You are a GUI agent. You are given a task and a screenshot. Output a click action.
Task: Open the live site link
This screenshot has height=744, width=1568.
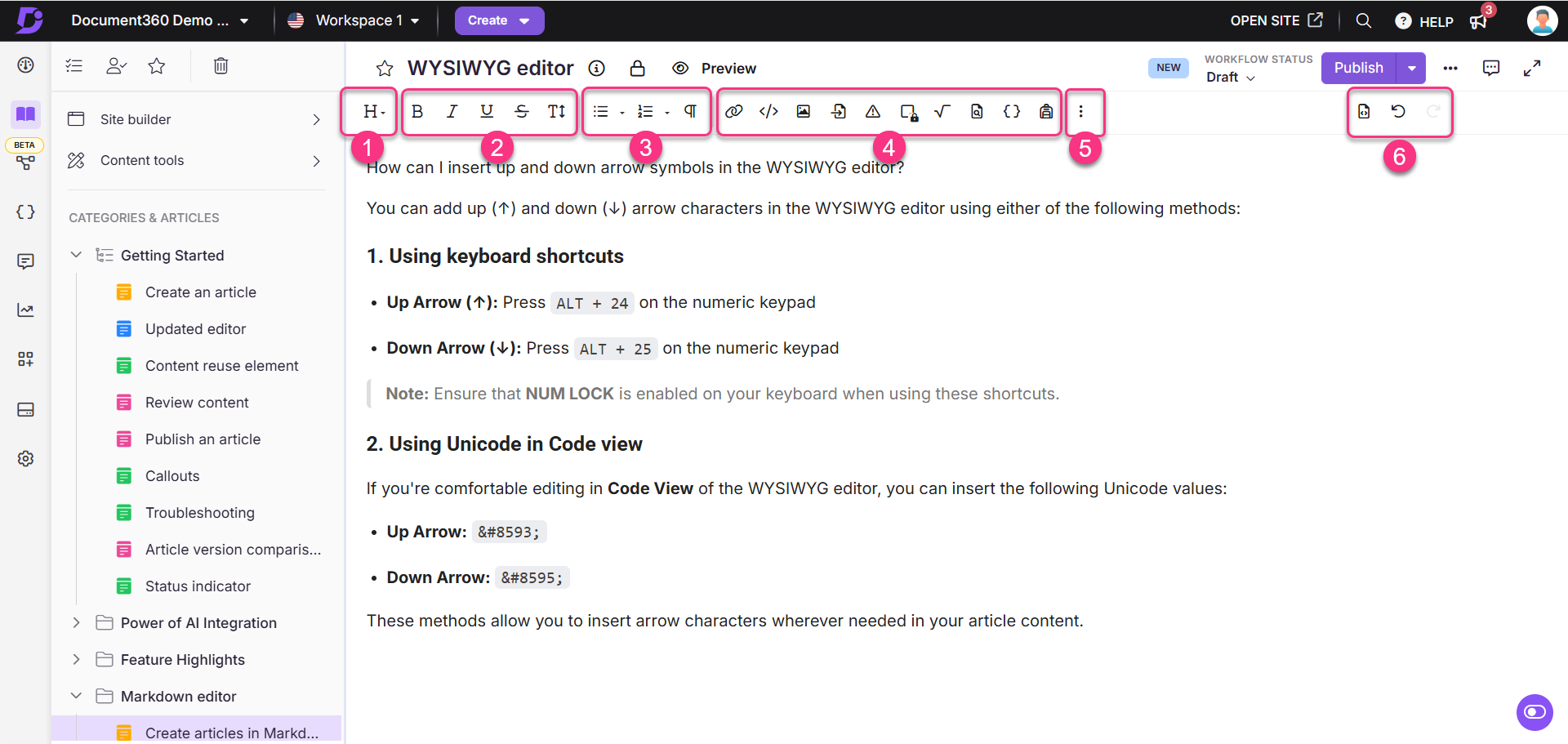coord(1276,20)
